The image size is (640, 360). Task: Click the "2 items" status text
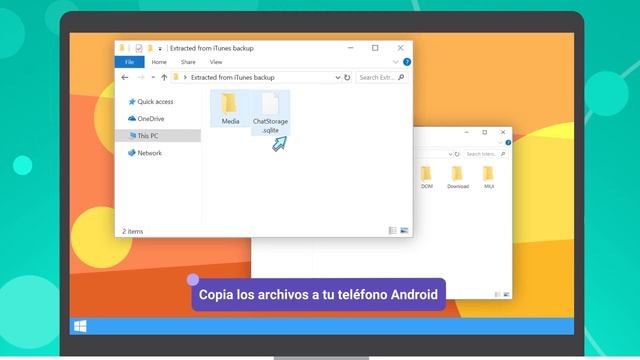tap(133, 231)
